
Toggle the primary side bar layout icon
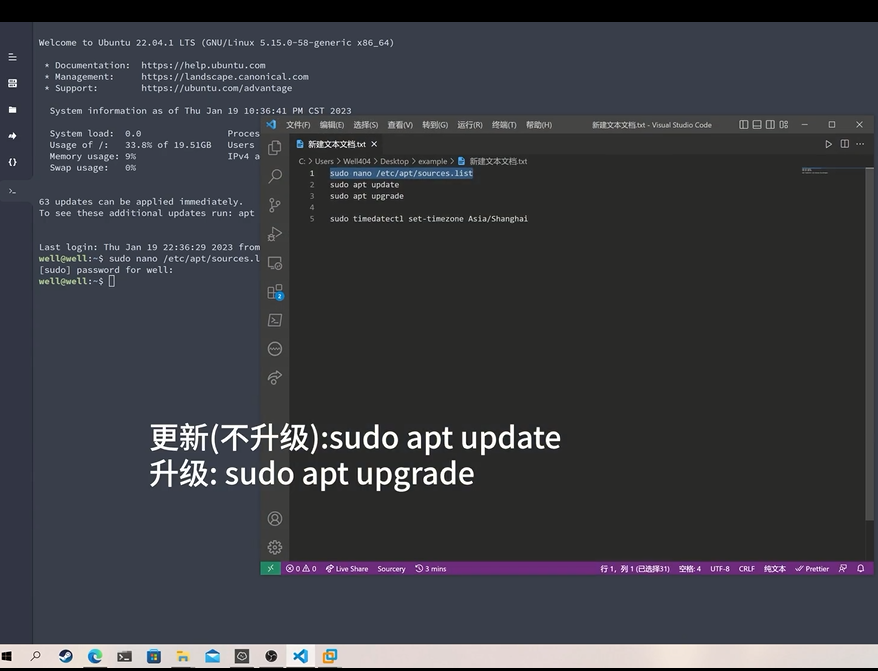click(744, 124)
